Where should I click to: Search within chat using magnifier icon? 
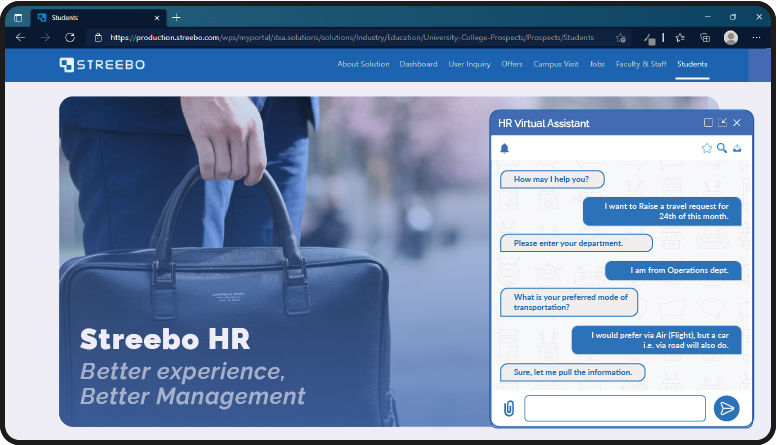click(722, 148)
